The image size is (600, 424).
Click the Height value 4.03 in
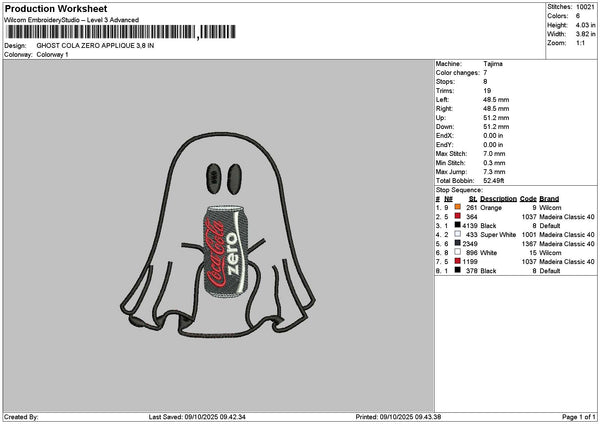pos(585,25)
